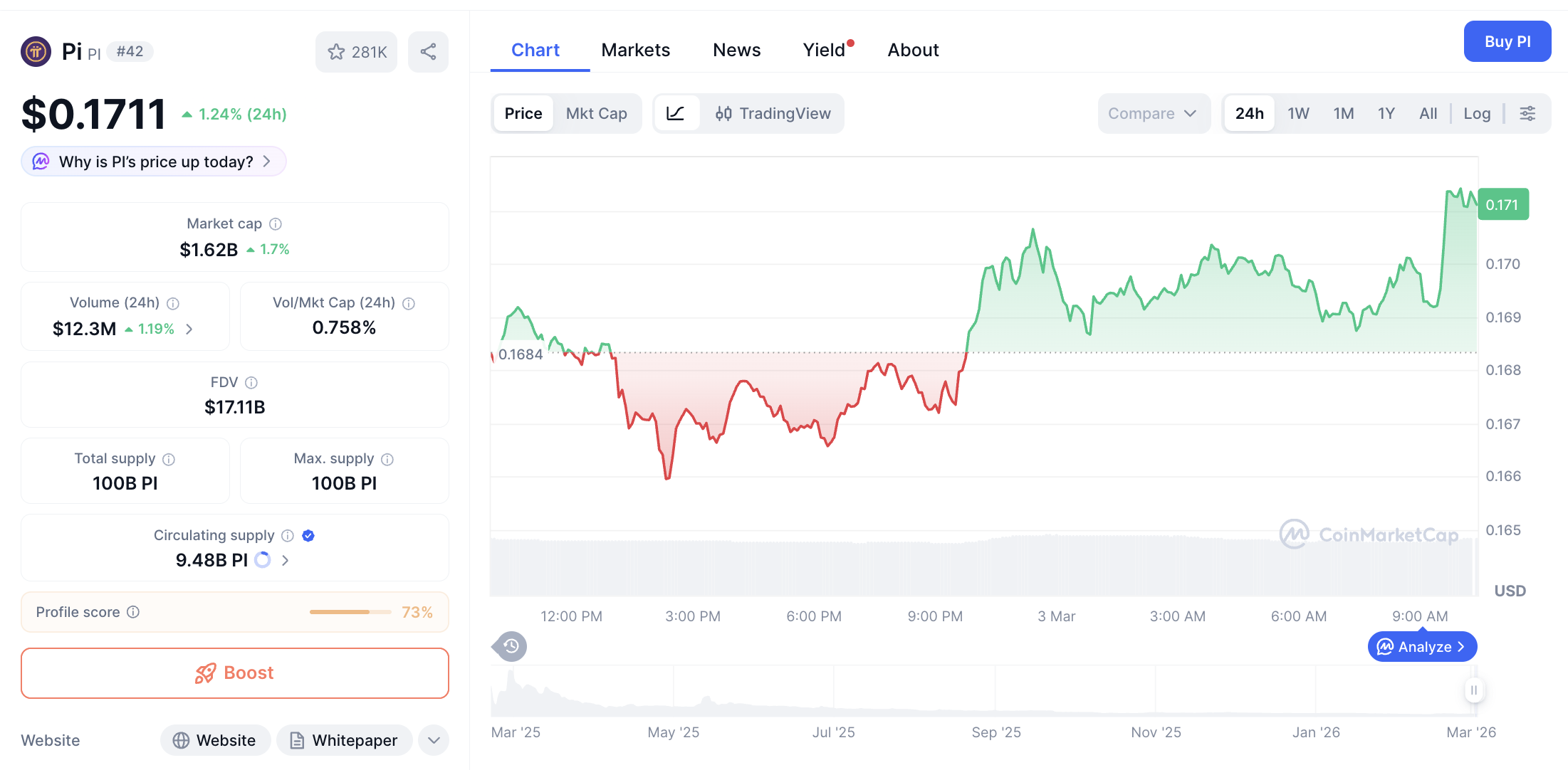Screen dimensions: 1568x770
Task: Click the Buy PI button
Action: 1507,41
